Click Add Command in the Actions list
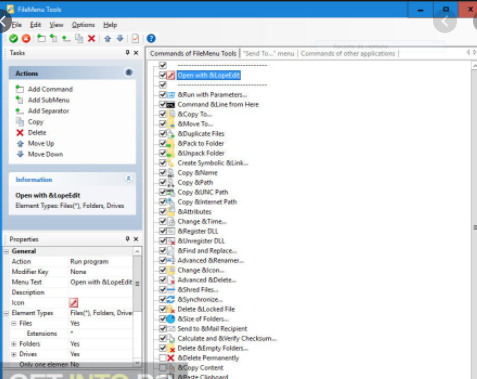Screen dimensions: 477x379 click(50, 89)
